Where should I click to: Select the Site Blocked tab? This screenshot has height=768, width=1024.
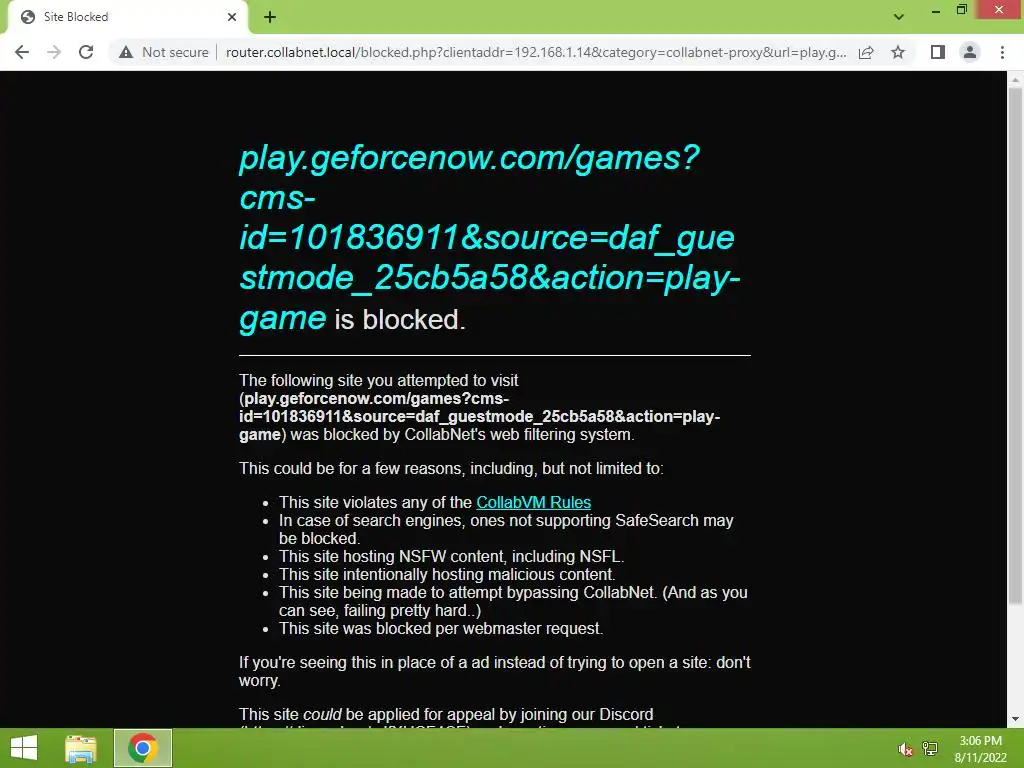127,17
